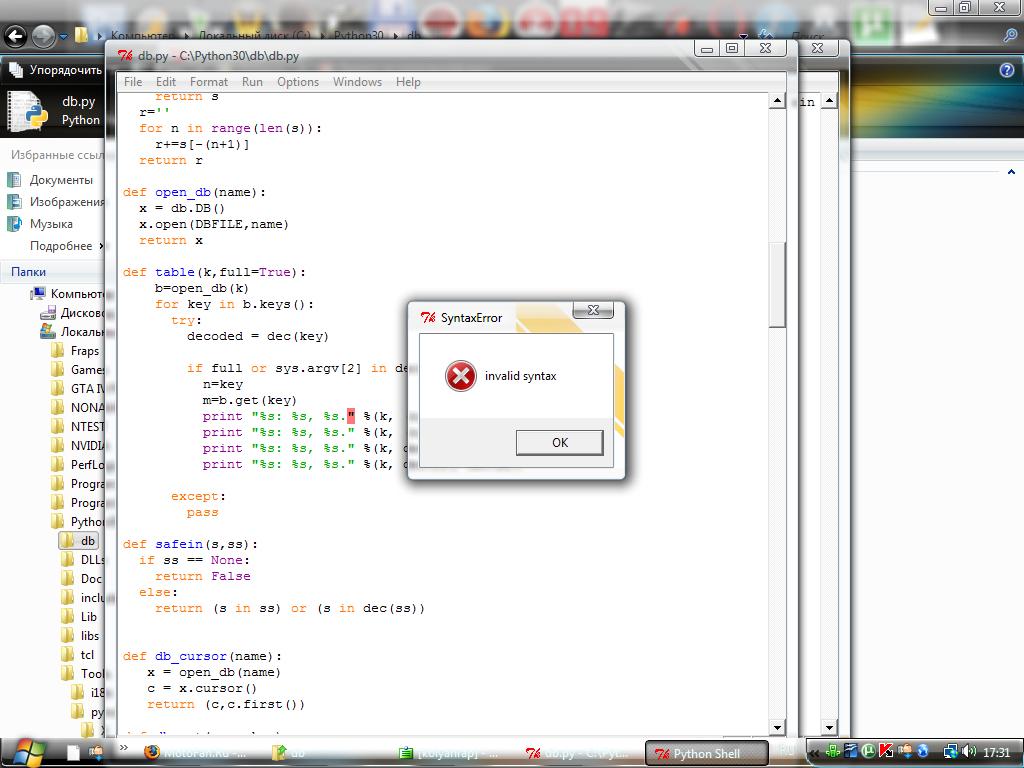Click the Explorer search magnifier icon

[x=1010, y=35]
